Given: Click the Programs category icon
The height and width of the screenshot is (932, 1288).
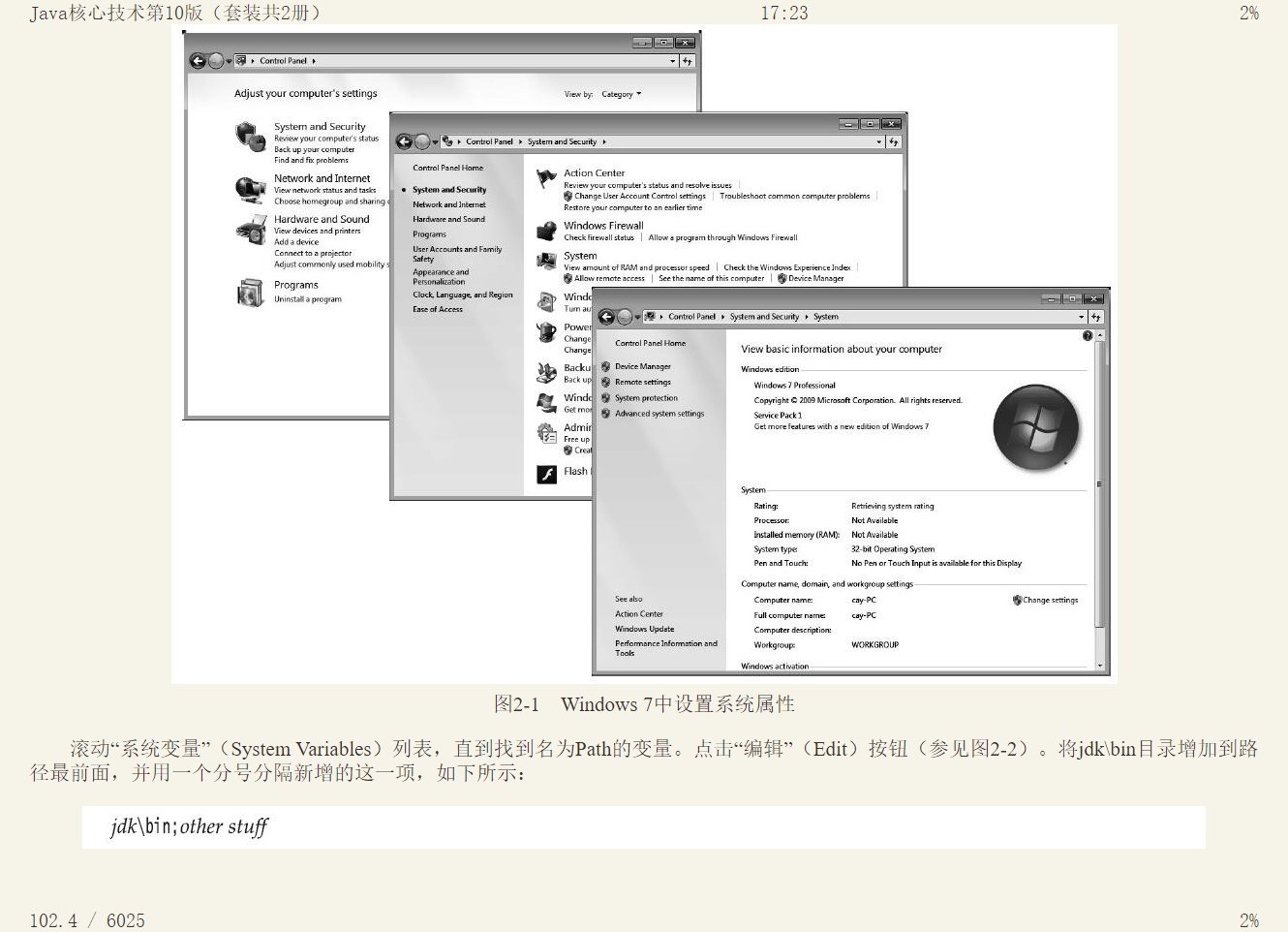Looking at the screenshot, I should 251,292.
